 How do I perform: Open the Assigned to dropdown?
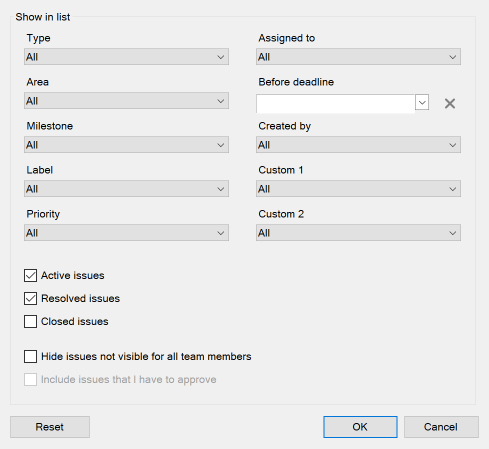pyautogui.click(x=358, y=57)
